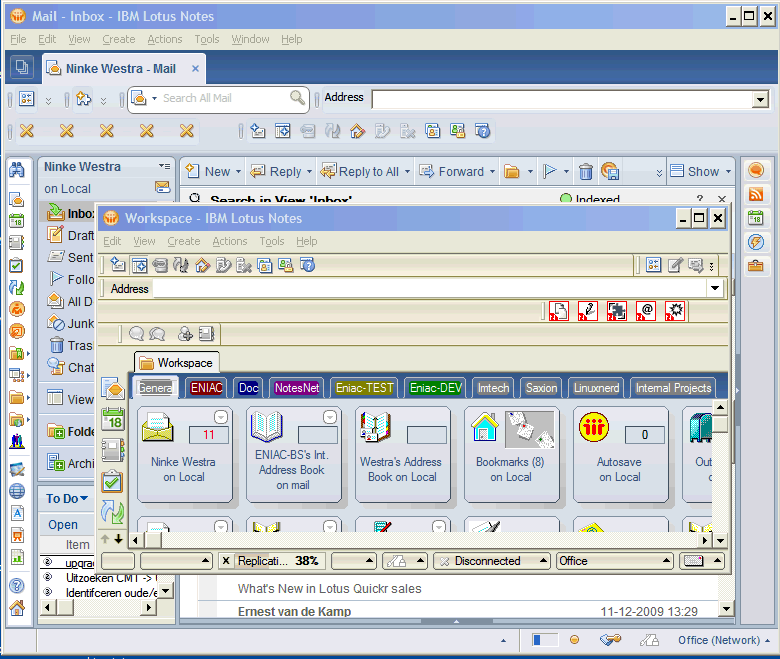Click the red gear SmartIcon in the Workspace window
Screen dimensions: 780x659
click(x=675, y=311)
